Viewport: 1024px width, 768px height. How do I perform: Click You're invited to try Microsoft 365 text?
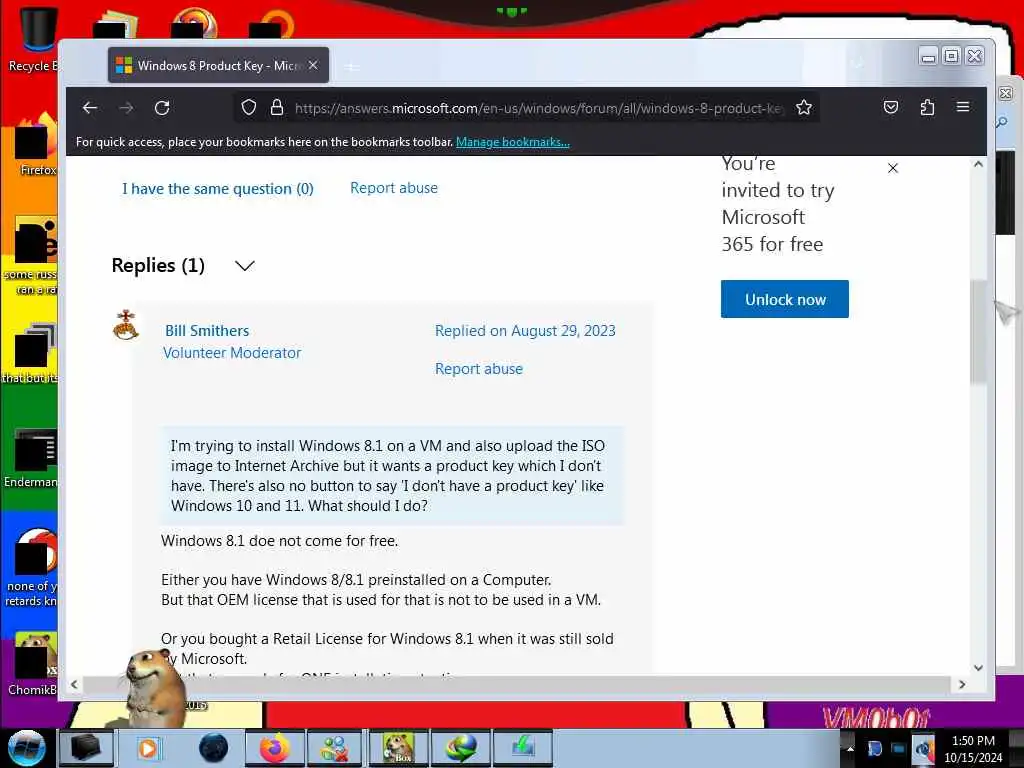click(778, 204)
